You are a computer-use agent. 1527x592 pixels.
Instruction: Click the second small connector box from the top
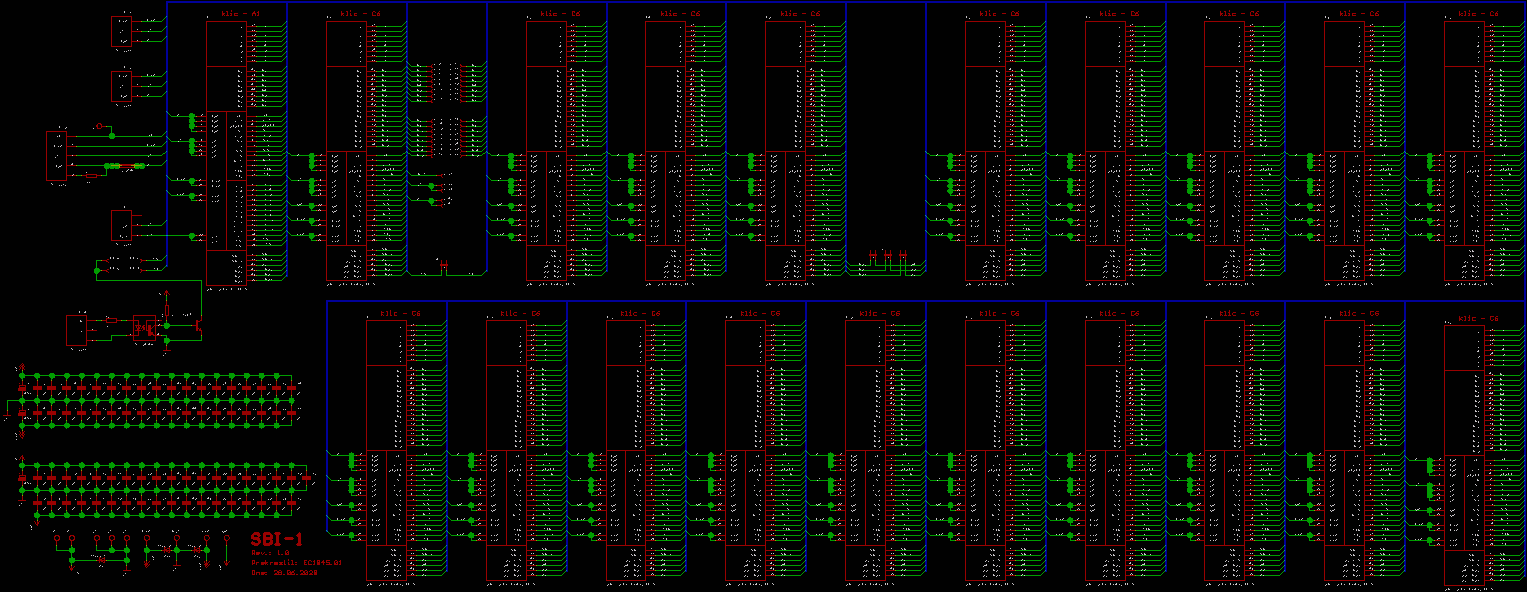(x=121, y=86)
